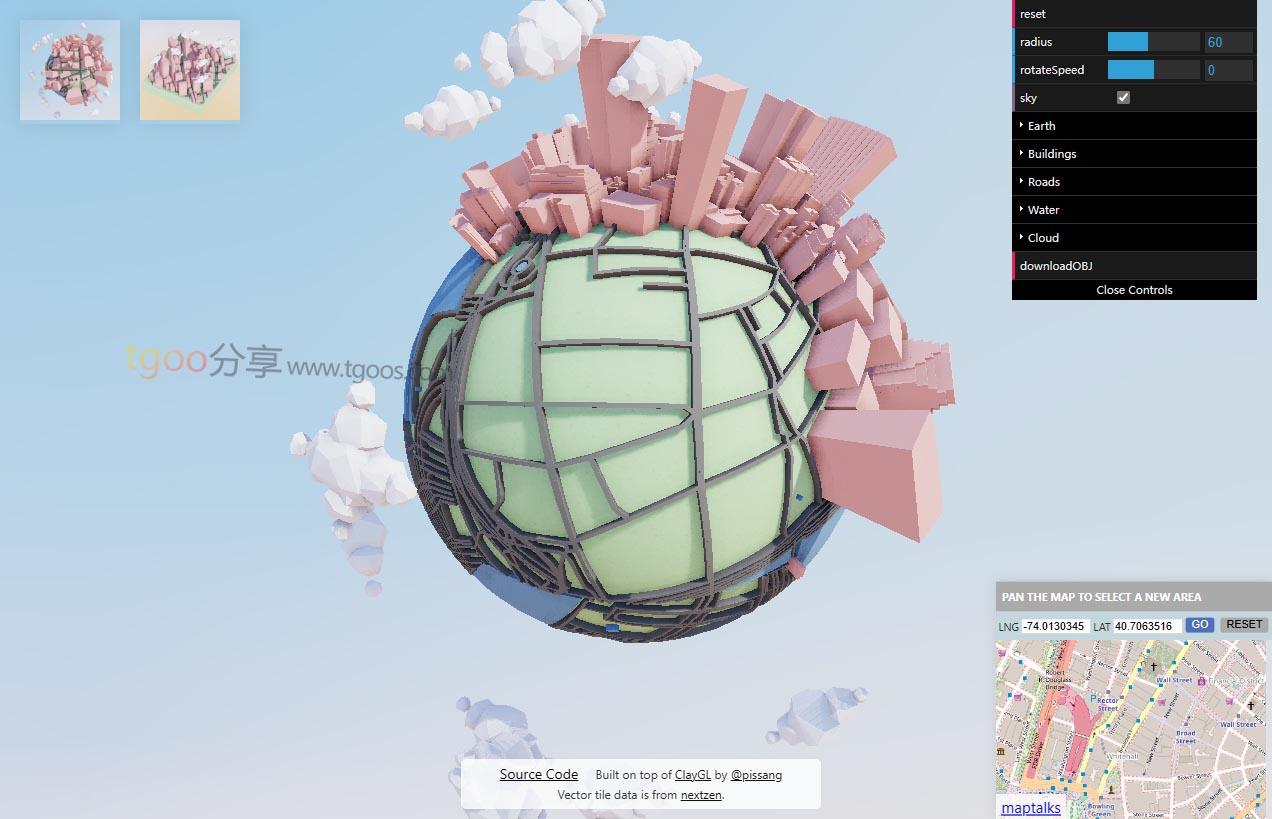Click the rotateSpeed value input field
Image resolution: width=1272 pixels, height=819 pixels.
pos(1228,70)
